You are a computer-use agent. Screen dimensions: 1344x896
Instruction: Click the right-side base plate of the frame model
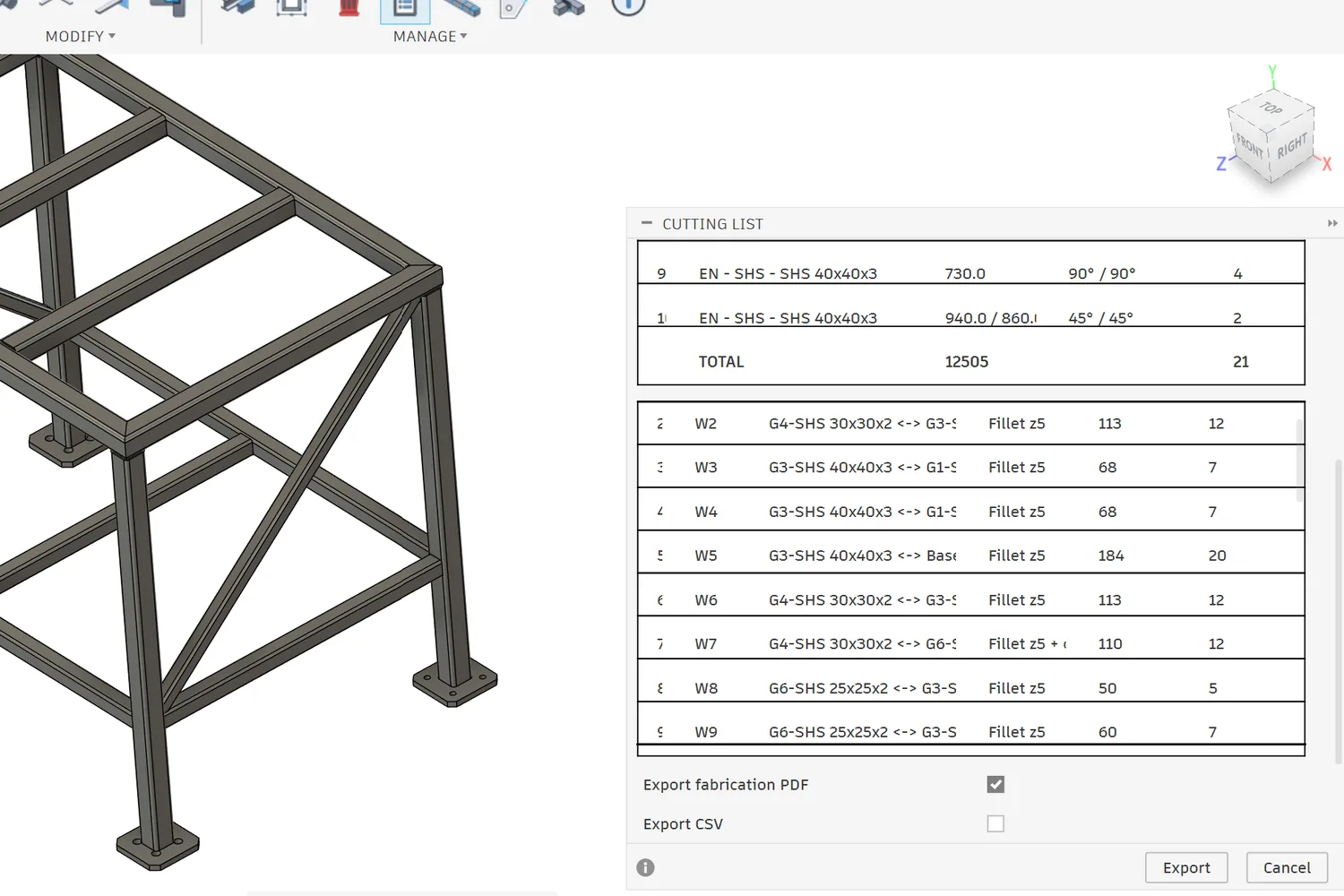(454, 684)
